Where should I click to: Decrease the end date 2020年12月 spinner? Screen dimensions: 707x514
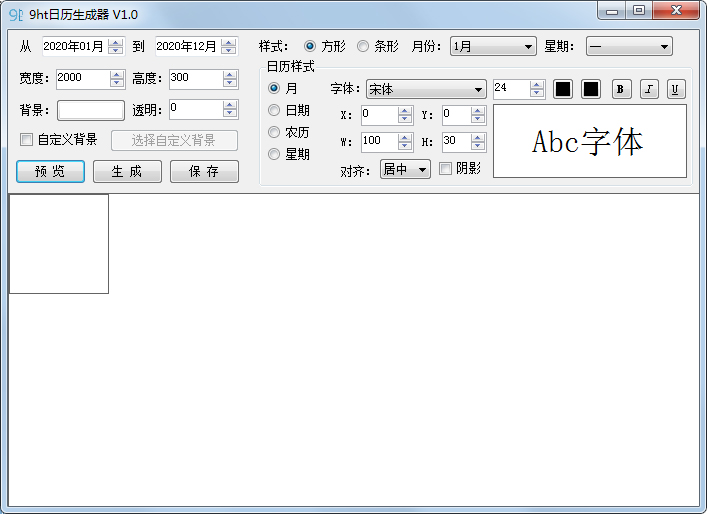point(229,50)
